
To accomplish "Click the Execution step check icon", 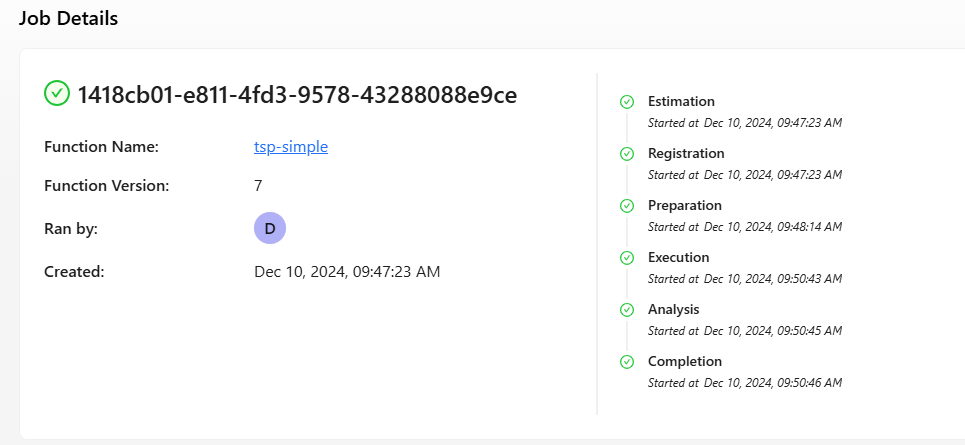I will [627, 259].
